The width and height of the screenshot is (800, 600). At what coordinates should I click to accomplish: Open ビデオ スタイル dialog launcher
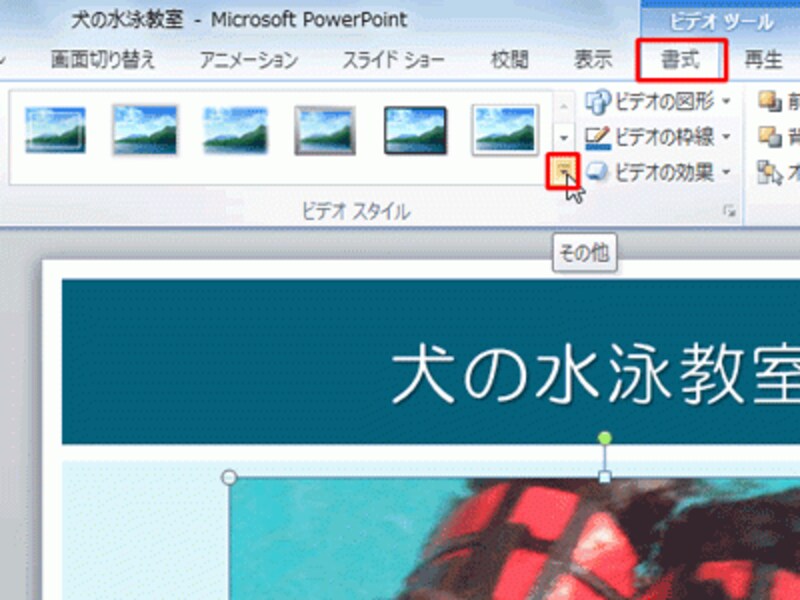tap(730, 211)
